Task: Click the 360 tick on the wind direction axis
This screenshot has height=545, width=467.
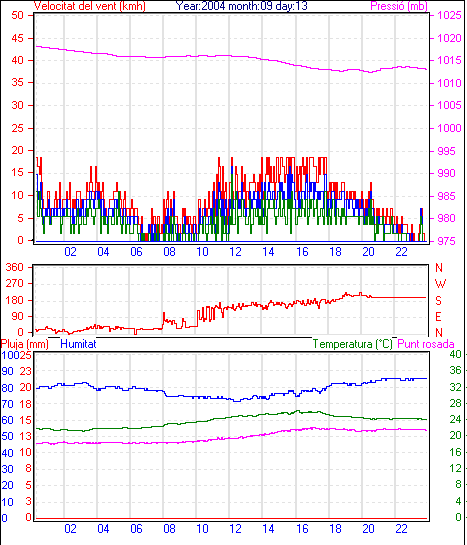Action: [14, 267]
